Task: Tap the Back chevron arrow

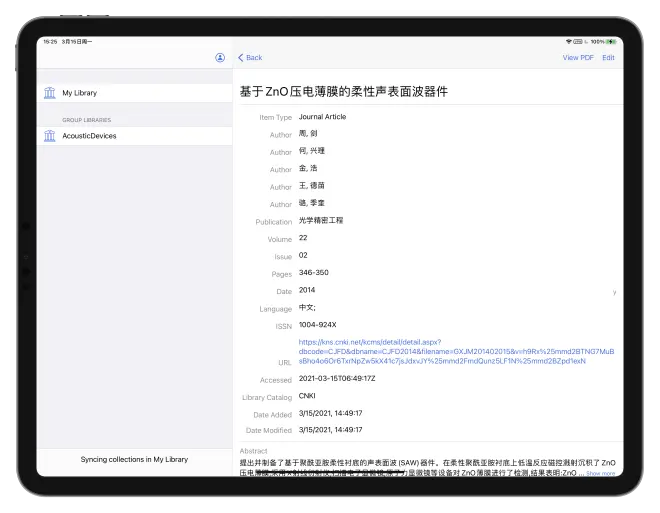Action: (240, 58)
